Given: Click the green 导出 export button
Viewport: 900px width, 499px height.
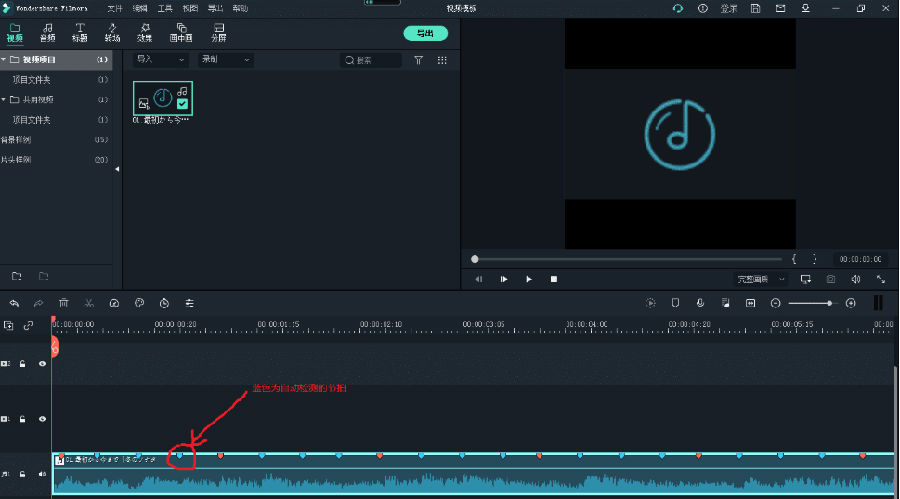Looking at the screenshot, I should [x=425, y=33].
